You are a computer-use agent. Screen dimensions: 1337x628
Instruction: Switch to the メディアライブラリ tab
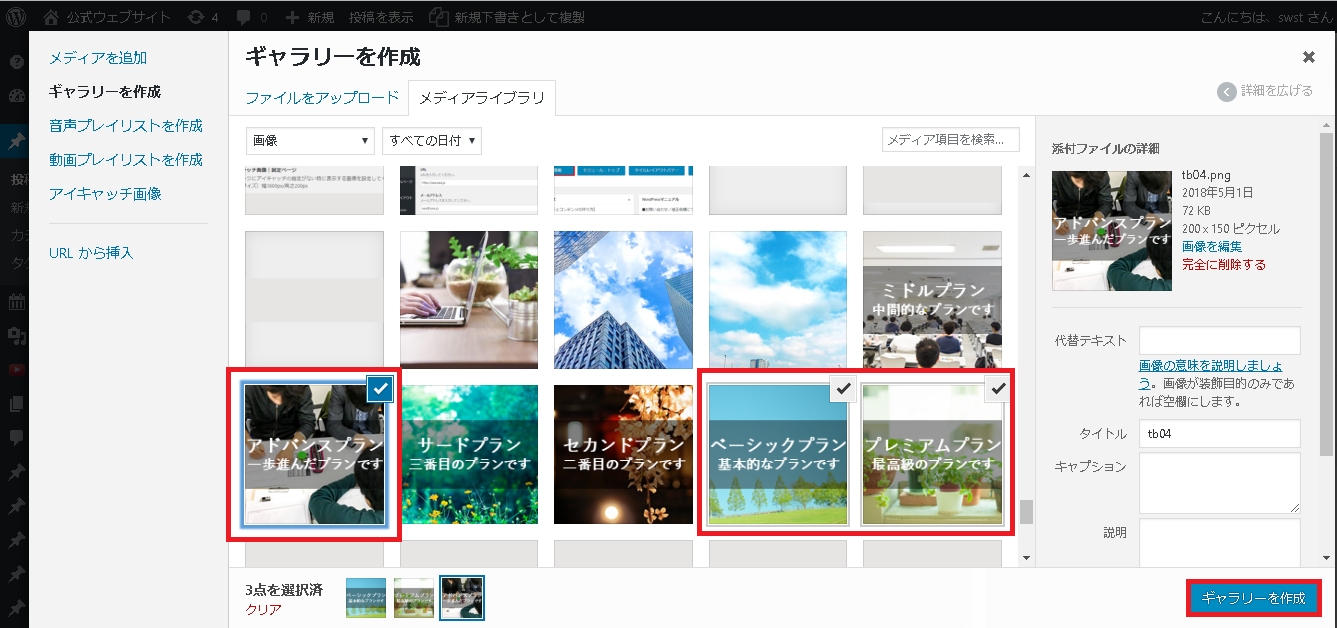click(x=482, y=98)
